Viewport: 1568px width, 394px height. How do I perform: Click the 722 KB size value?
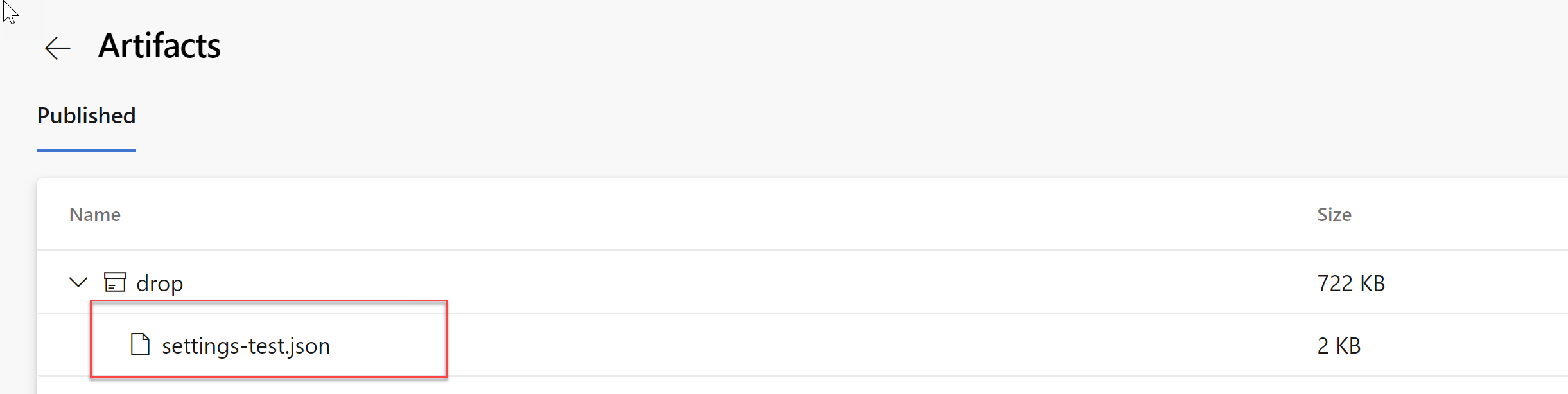(1350, 283)
